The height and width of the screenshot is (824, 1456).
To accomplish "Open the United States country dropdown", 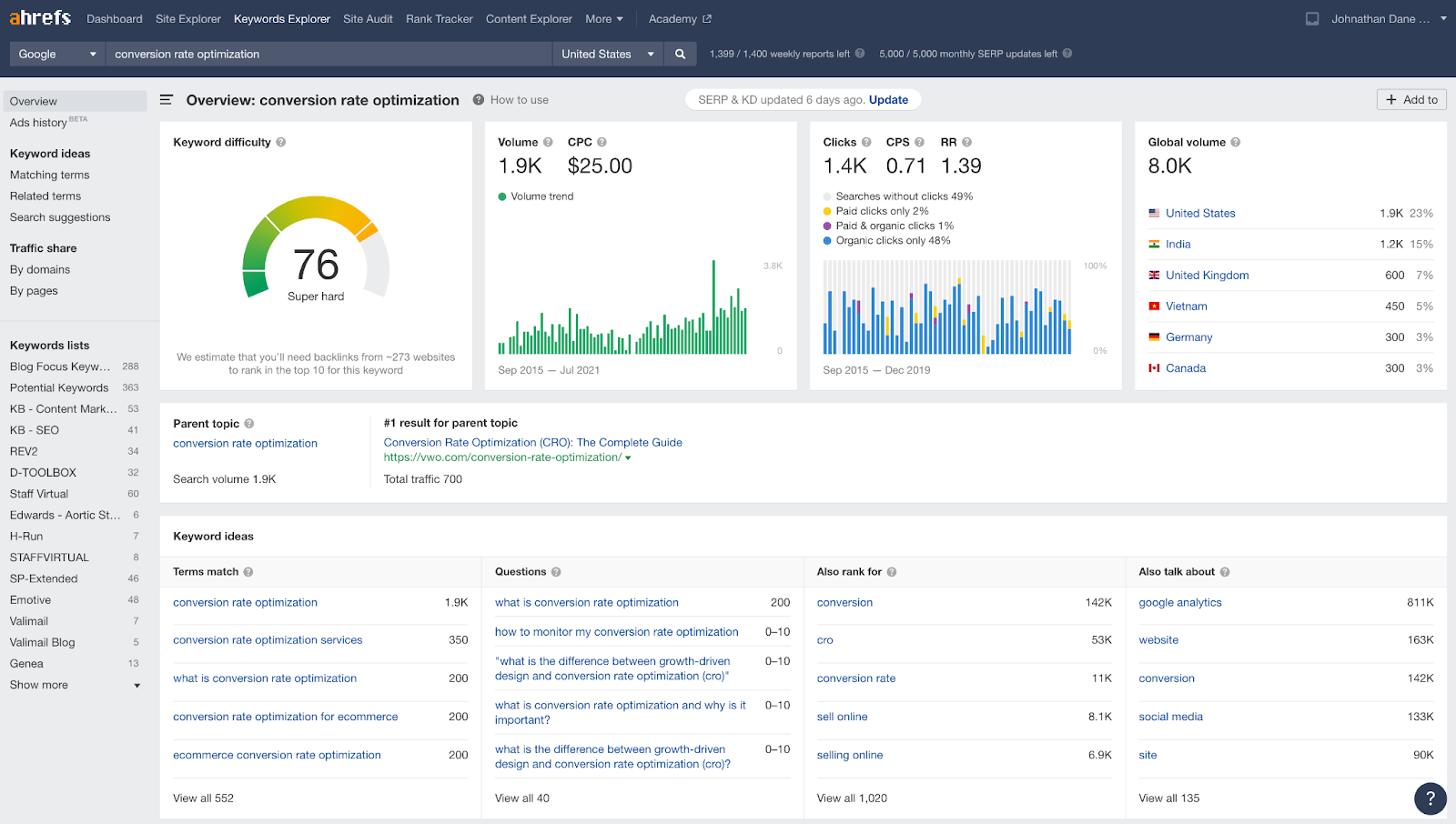I will 607,54.
